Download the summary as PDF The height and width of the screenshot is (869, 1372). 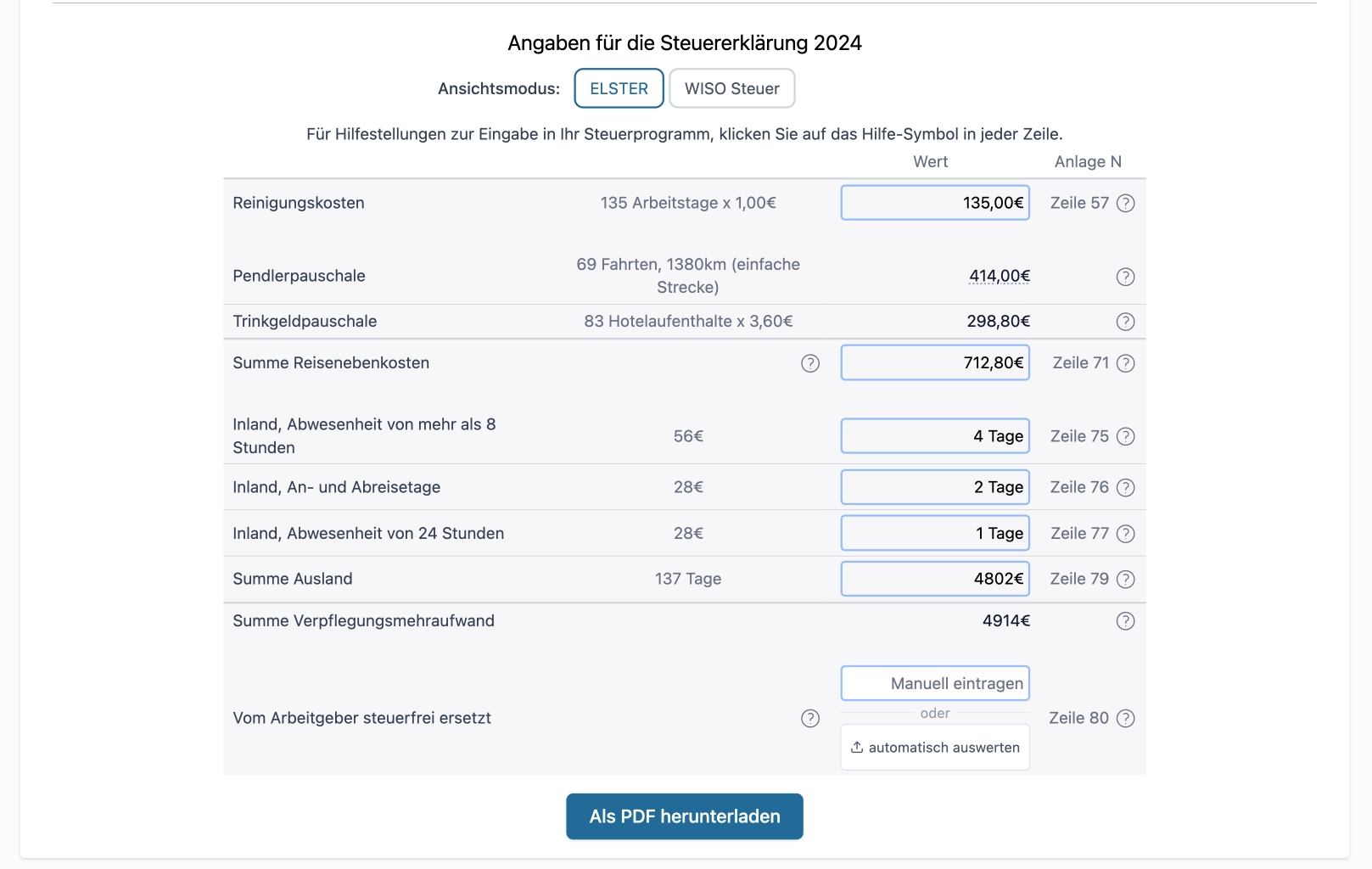pos(684,816)
